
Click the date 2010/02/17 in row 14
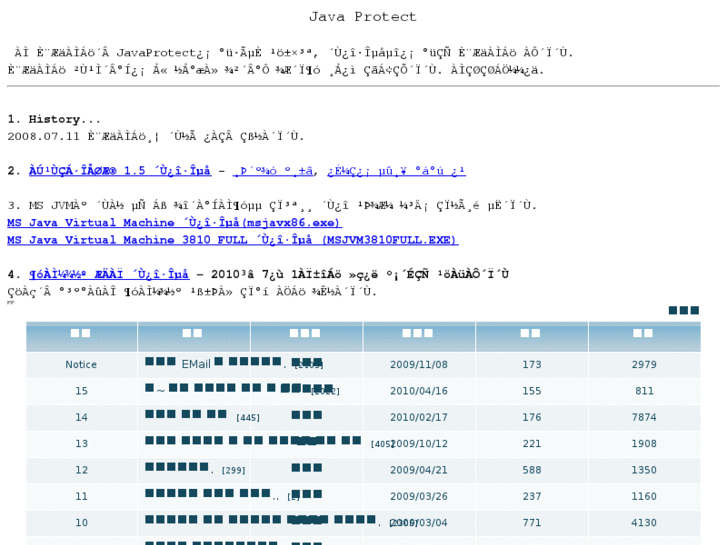click(419, 417)
